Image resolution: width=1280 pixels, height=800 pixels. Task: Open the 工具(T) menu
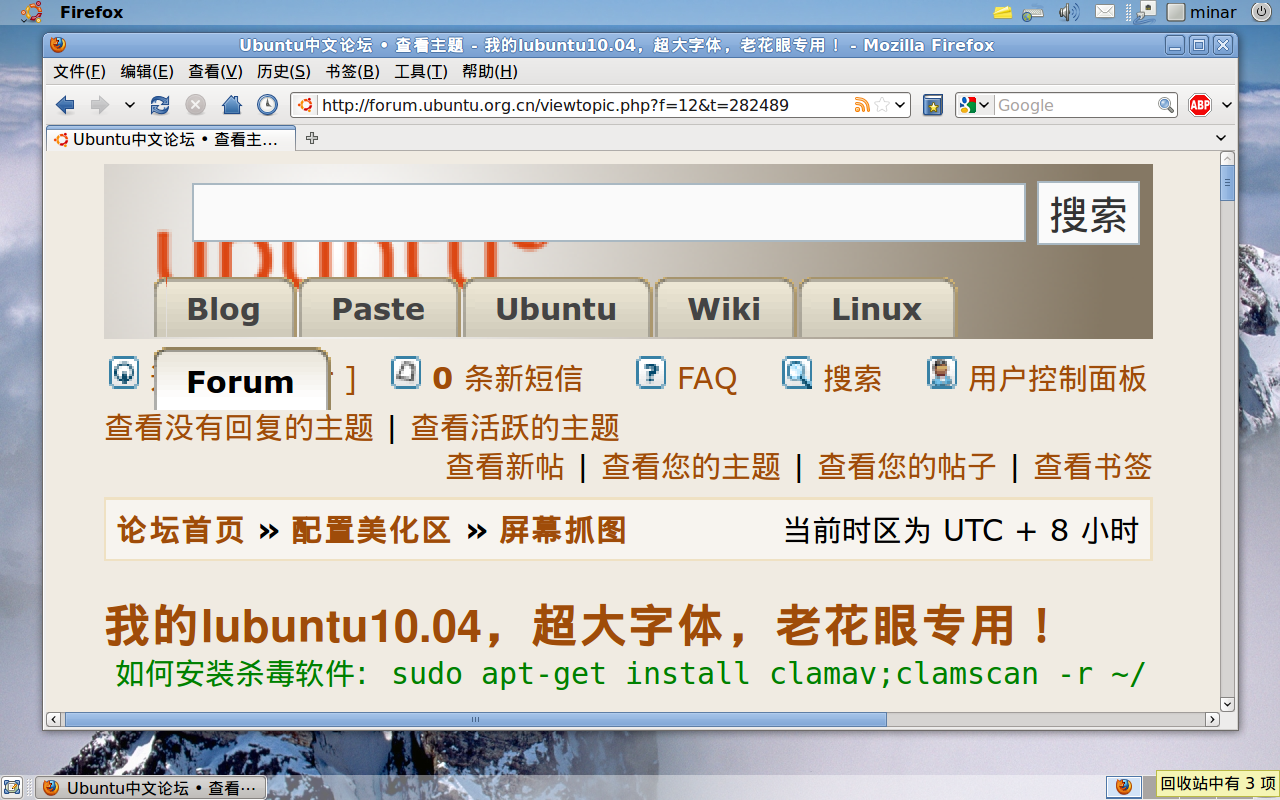pos(420,72)
